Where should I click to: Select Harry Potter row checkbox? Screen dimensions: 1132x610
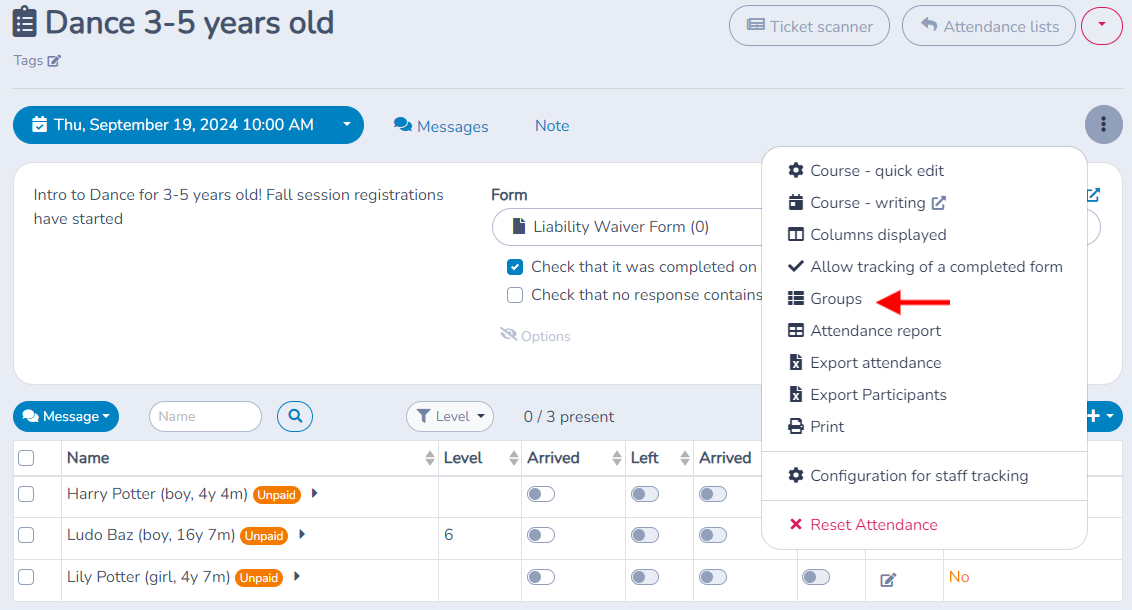pyautogui.click(x=26, y=494)
